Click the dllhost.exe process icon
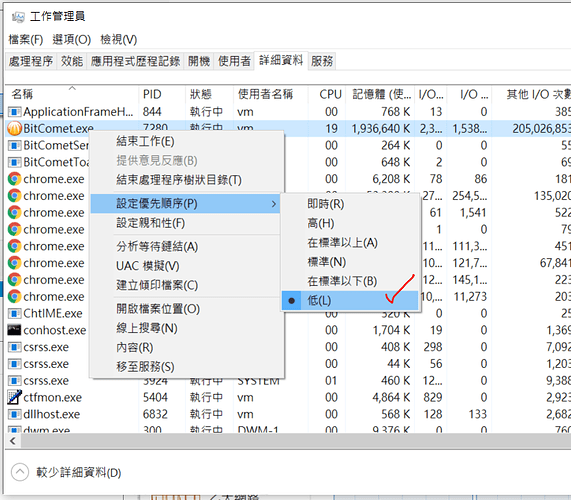The width and height of the screenshot is (571, 500). click(14, 414)
